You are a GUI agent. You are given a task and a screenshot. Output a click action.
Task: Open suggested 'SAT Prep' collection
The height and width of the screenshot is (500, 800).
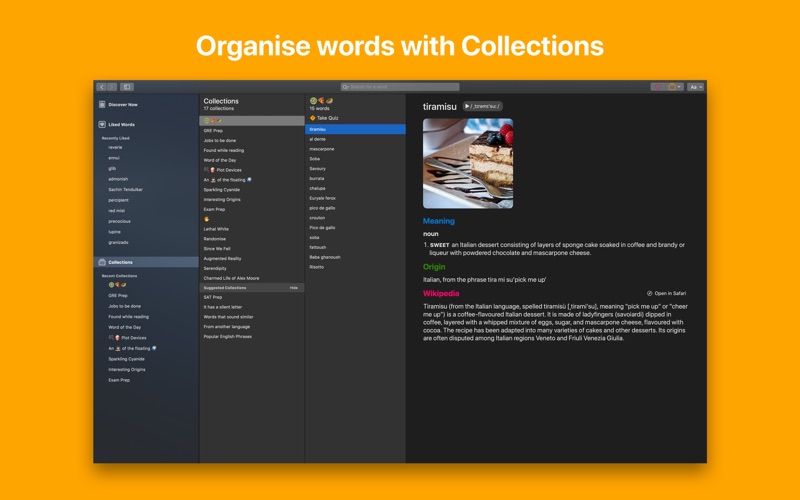click(213, 297)
